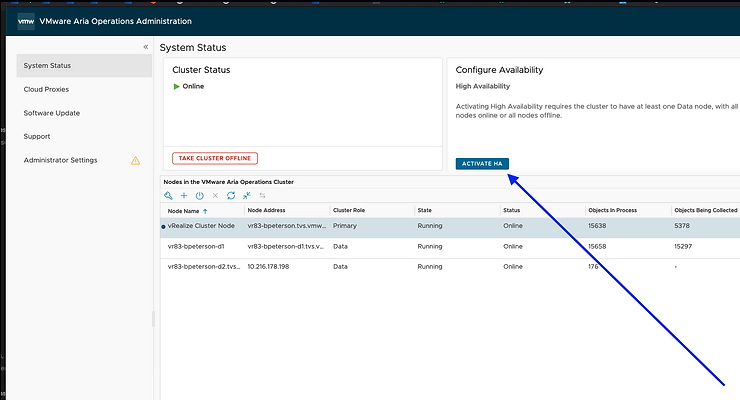
Task: Open Software Update in the sidebar
Action: pyautogui.click(x=52, y=113)
